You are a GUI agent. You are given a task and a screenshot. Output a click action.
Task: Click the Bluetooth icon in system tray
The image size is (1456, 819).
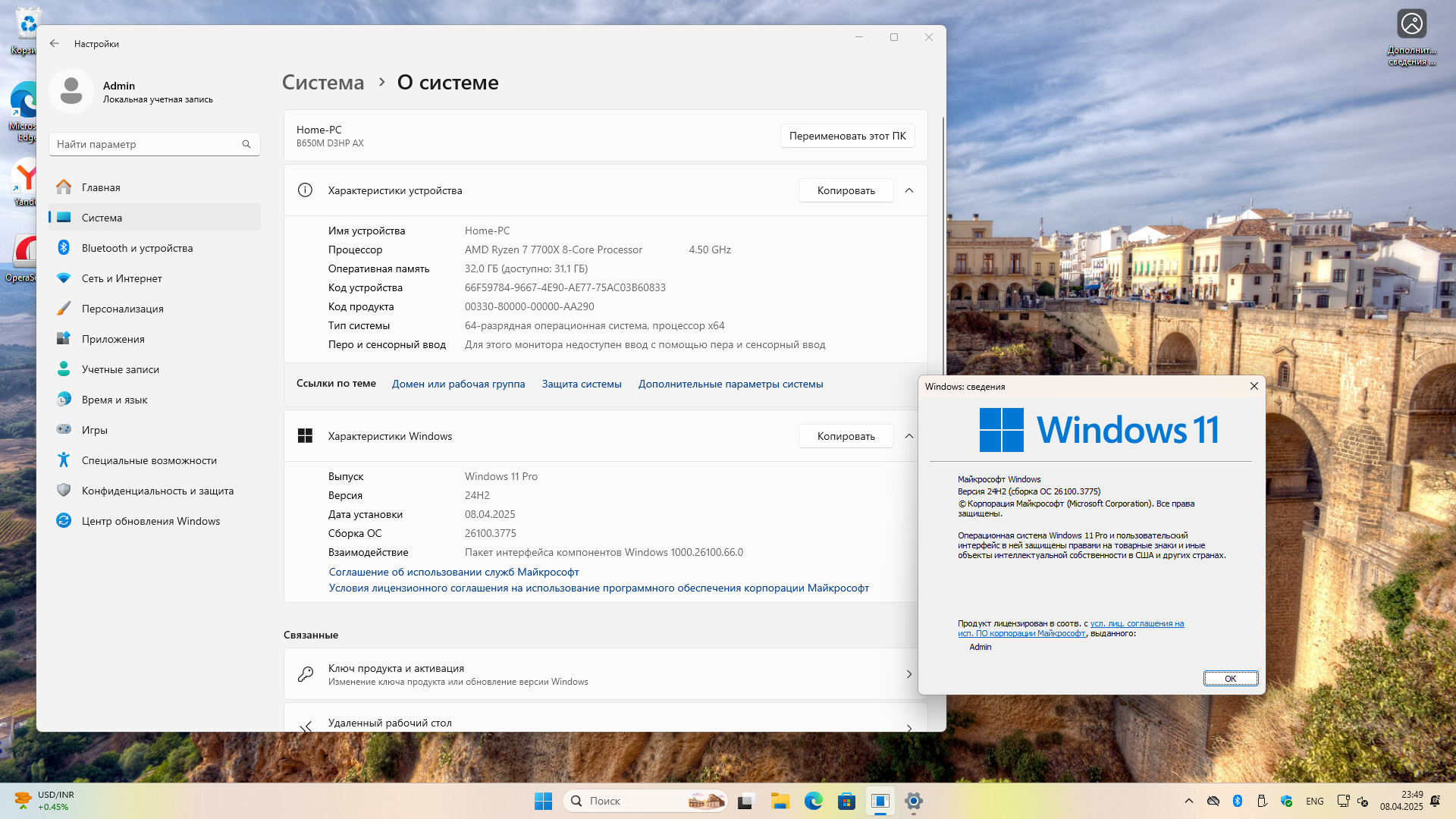point(1237,801)
